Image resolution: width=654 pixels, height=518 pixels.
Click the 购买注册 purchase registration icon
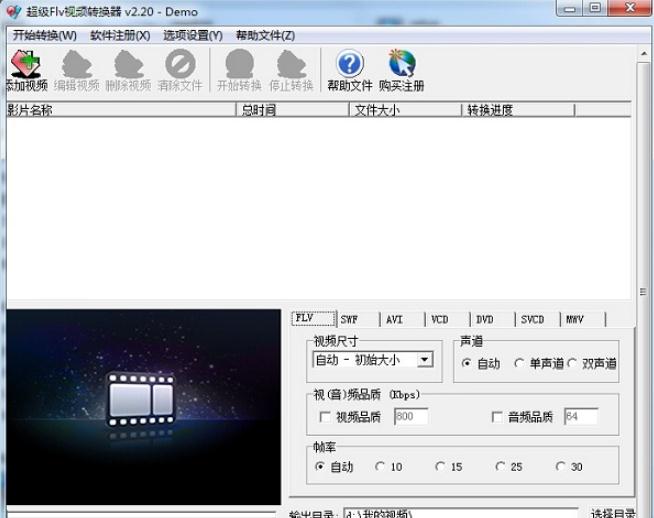(x=402, y=63)
